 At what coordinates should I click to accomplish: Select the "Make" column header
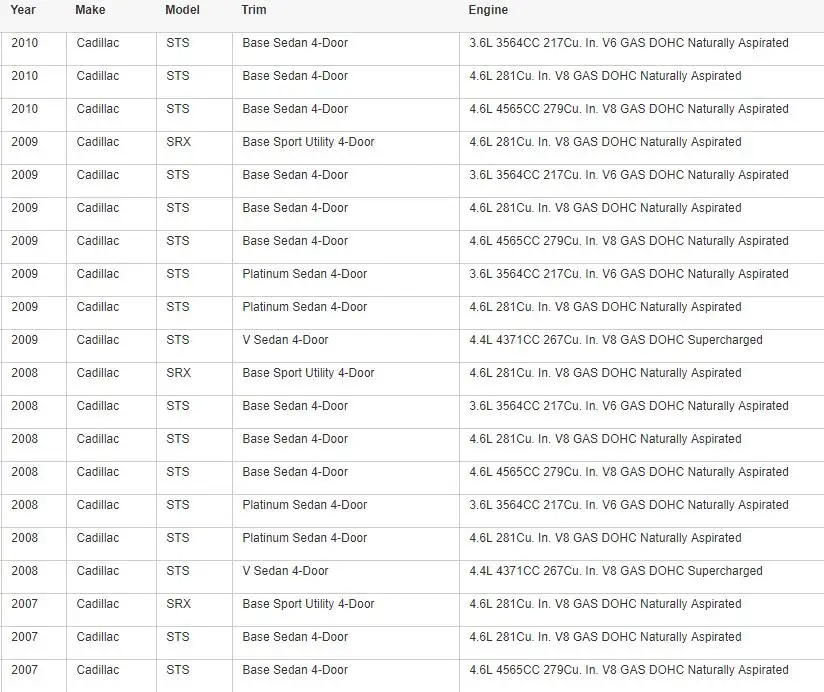(90, 10)
